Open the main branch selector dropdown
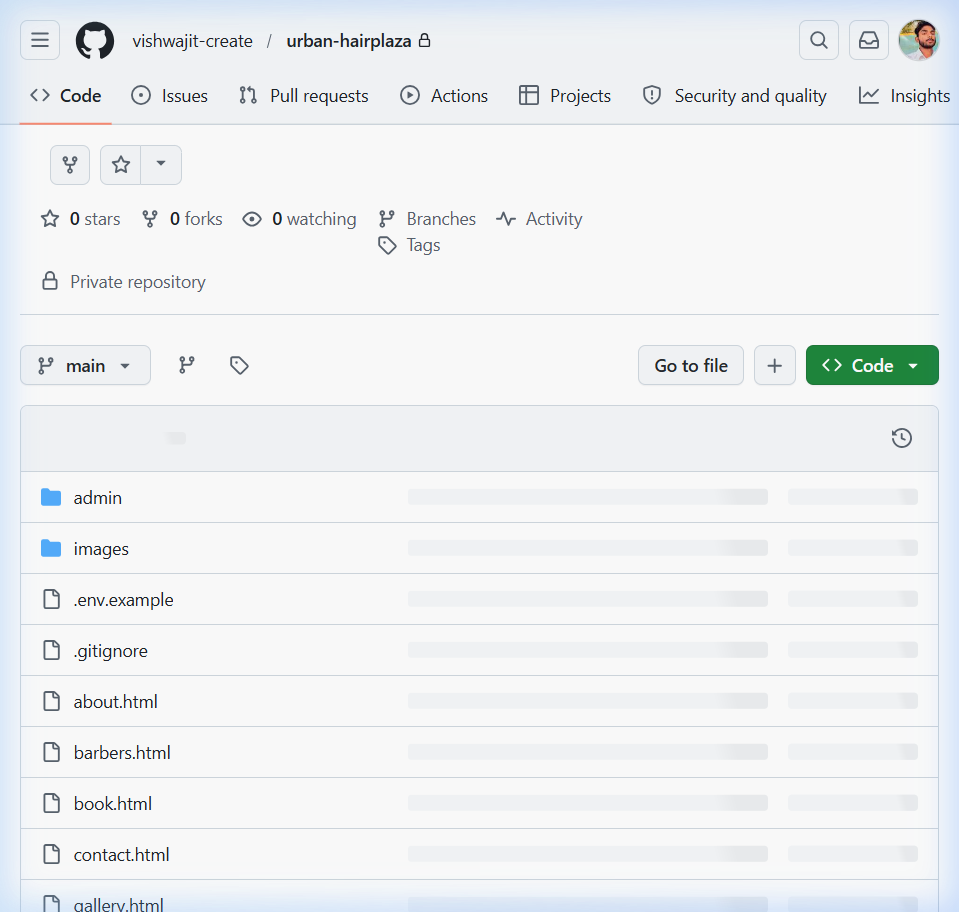Screen dimensions: 959x912 [x=86, y=365]
